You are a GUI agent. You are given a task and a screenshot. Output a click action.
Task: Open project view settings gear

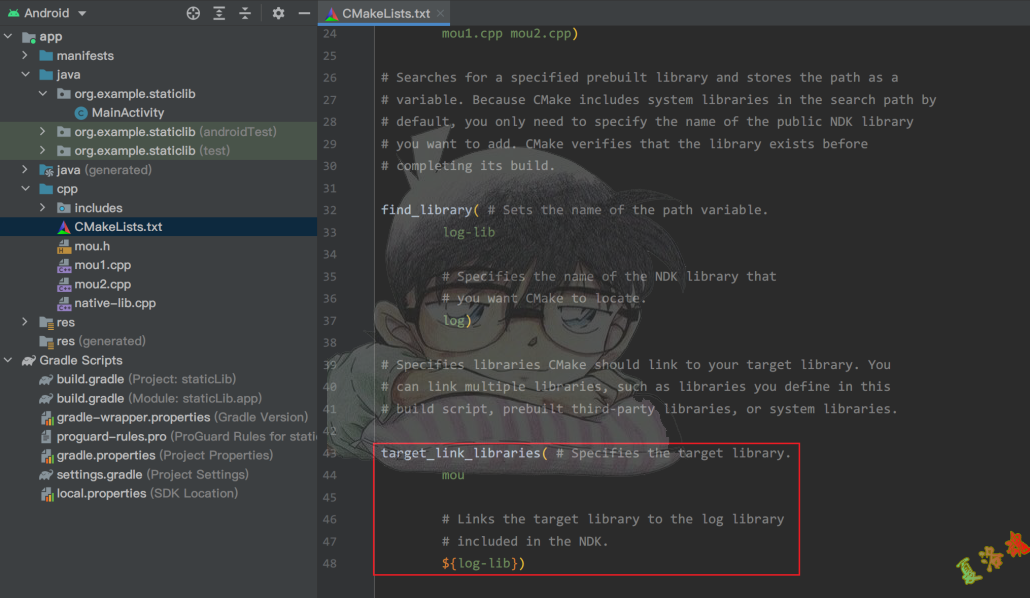(x=278, y=13)
